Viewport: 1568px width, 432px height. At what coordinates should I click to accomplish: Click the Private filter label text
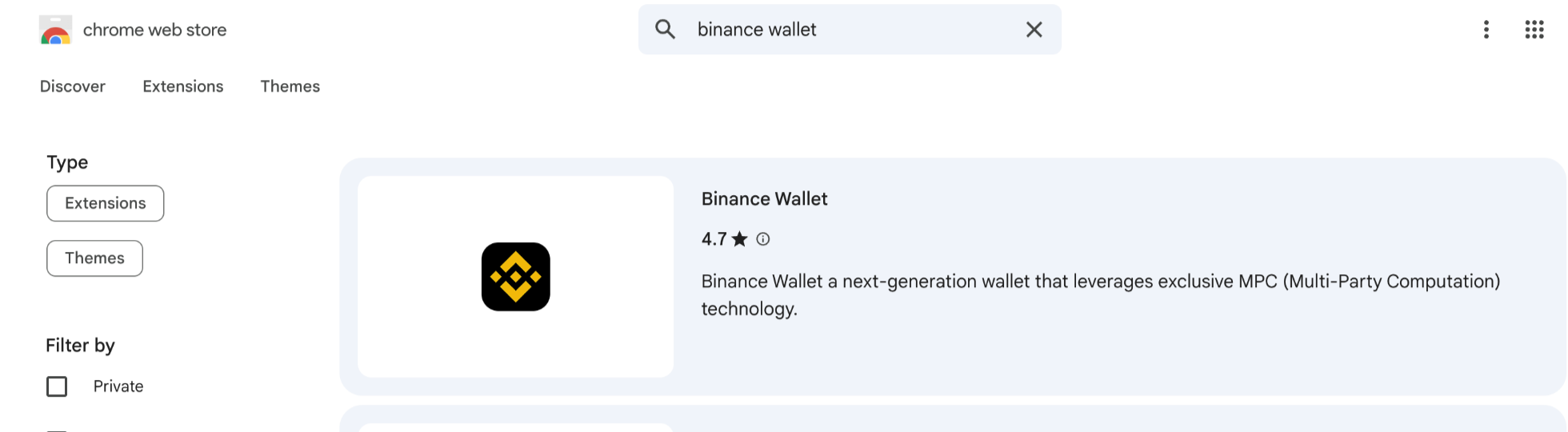pos(118,386)
